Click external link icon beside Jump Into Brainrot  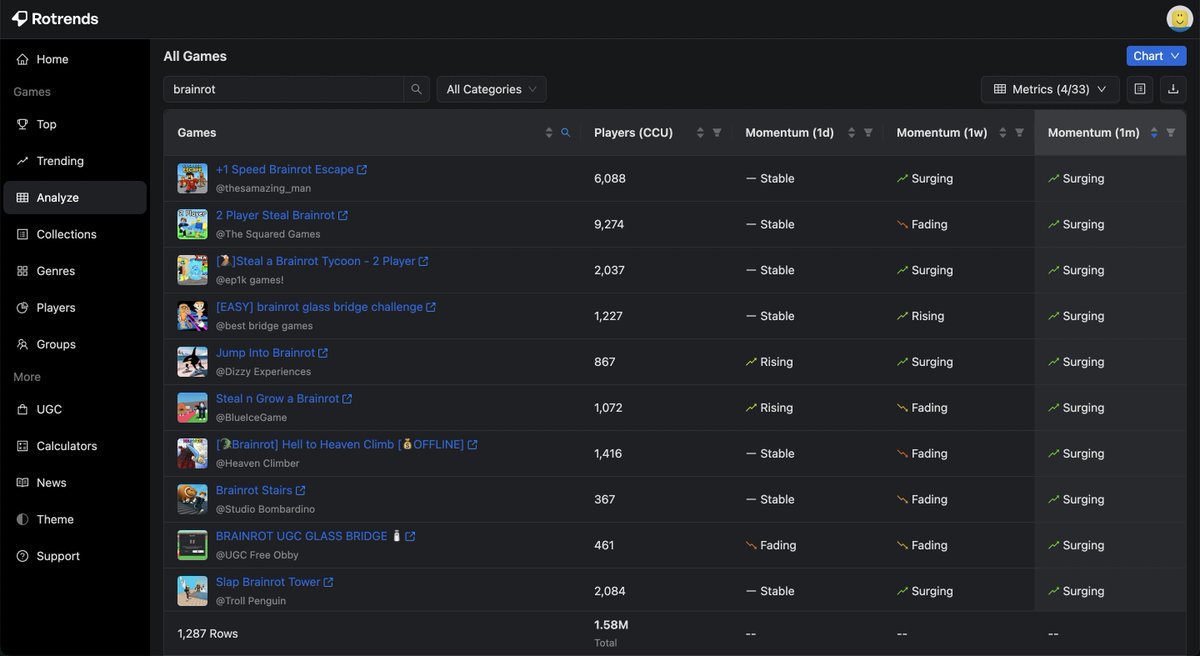[x=323, y=353]
